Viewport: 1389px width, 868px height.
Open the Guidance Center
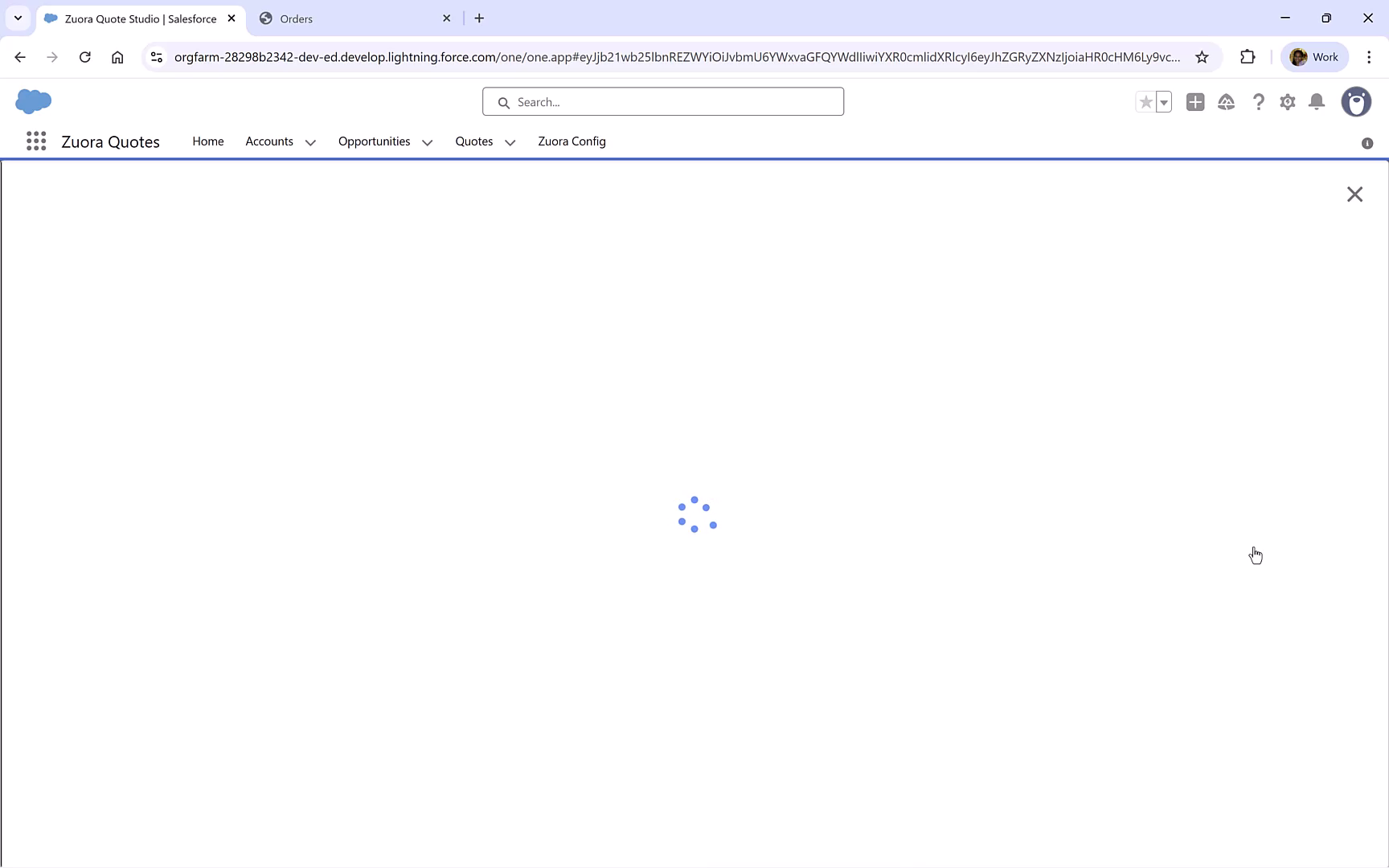click(1227, 102)
